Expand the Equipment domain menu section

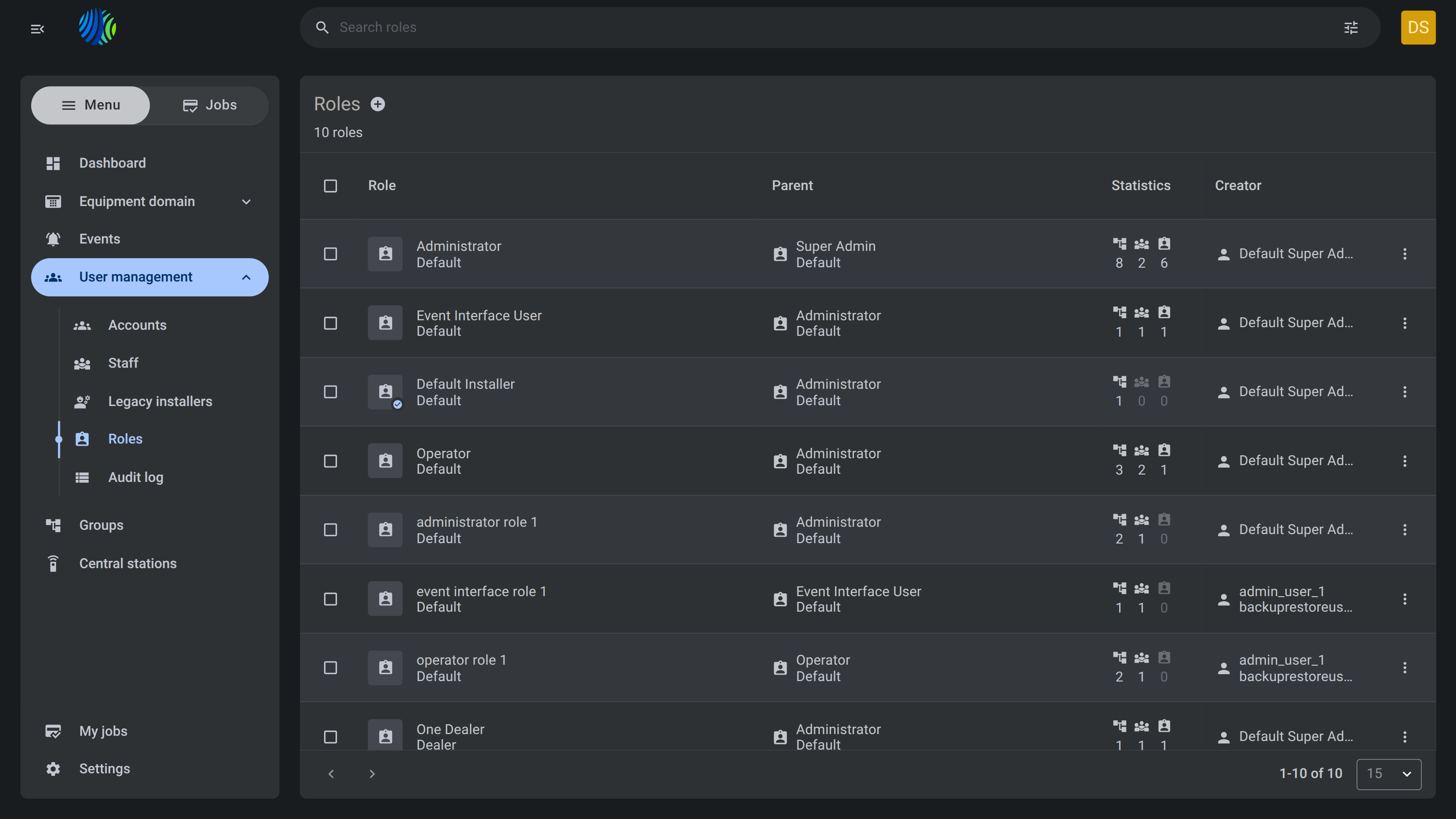(x=149, y=201)
